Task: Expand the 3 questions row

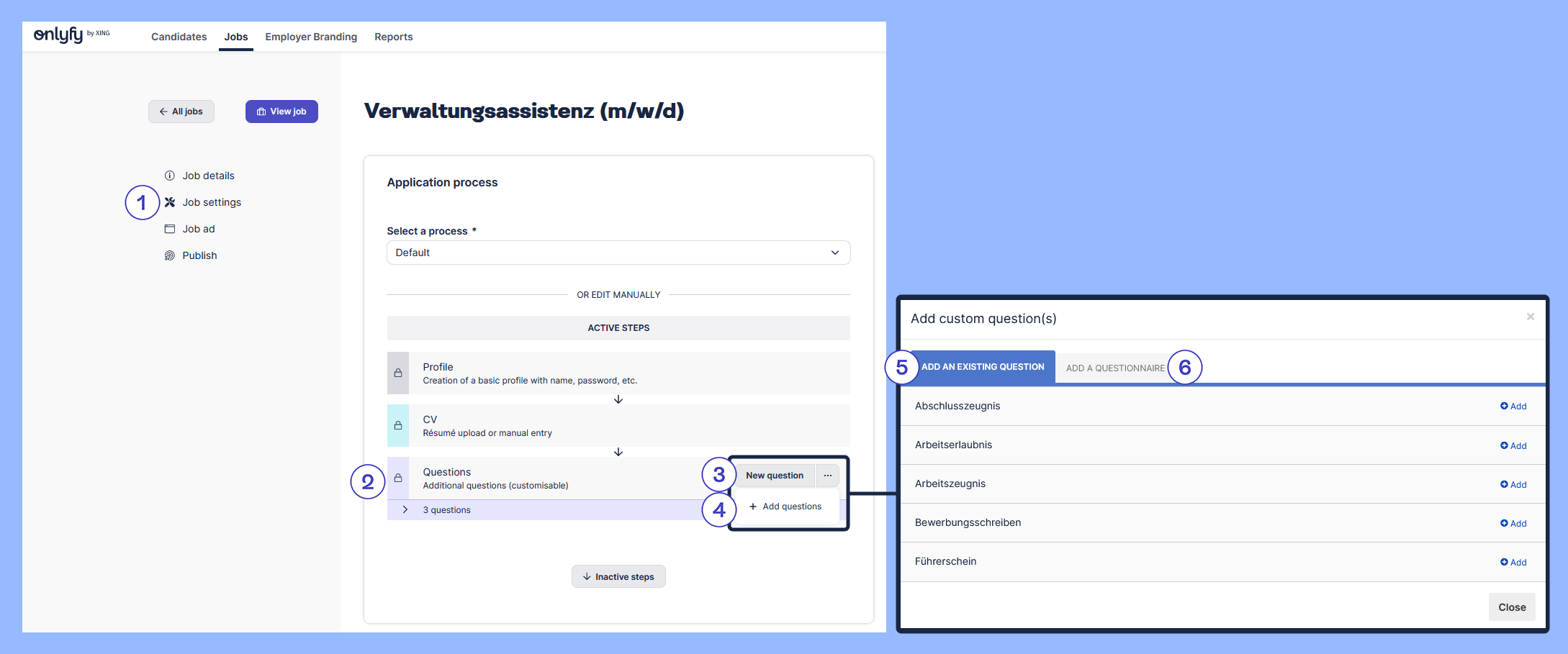Action: pyautogui.click(x=405, y=509)
